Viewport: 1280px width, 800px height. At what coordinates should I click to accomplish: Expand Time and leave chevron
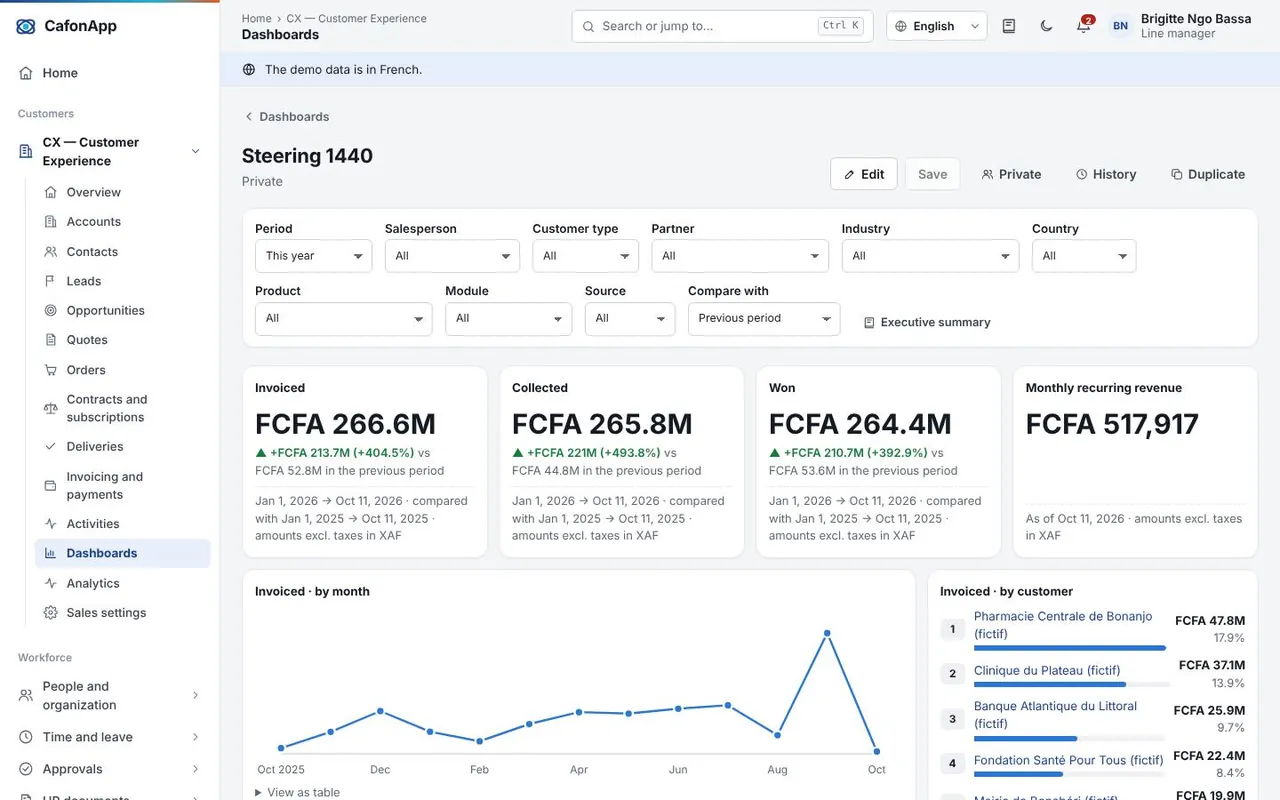pos(195,737)
